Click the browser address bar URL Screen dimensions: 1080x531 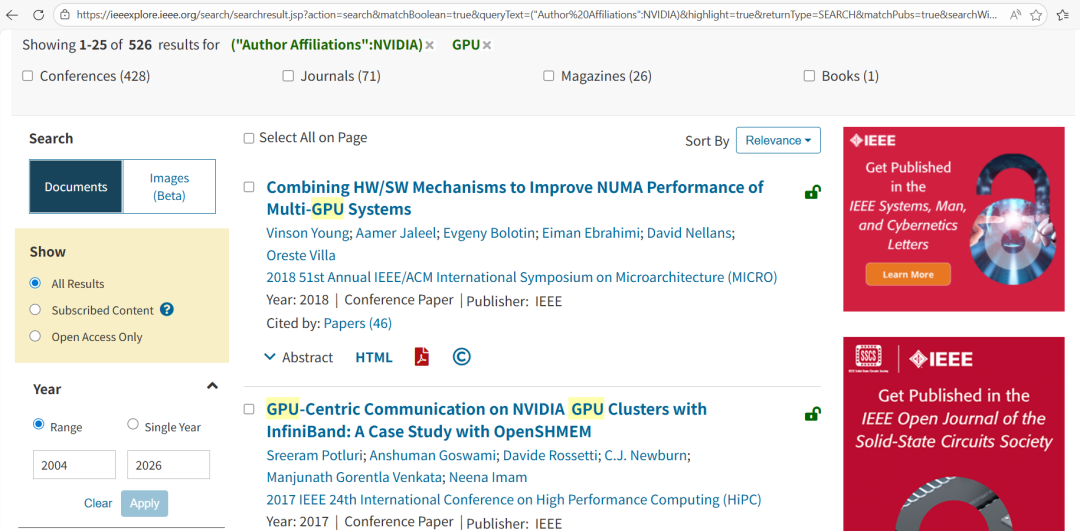(537, 14)
